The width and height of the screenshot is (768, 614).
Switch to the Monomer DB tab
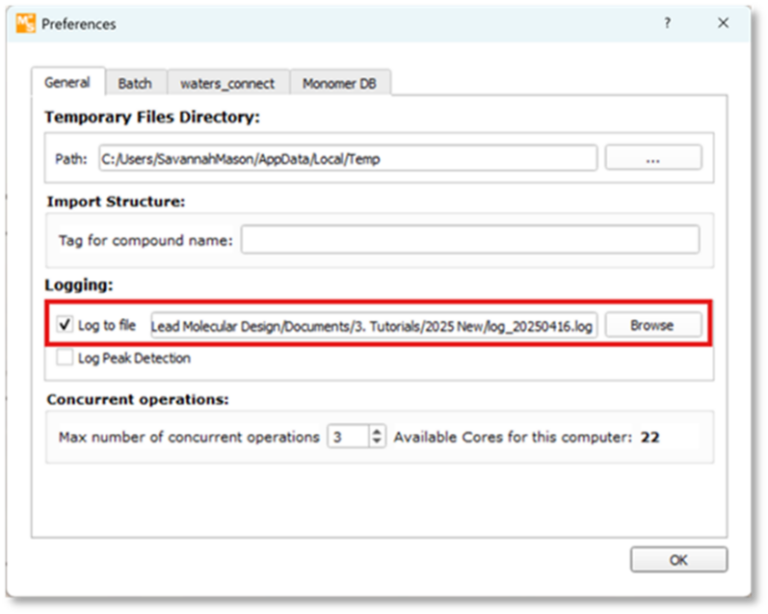pos(339,84)
